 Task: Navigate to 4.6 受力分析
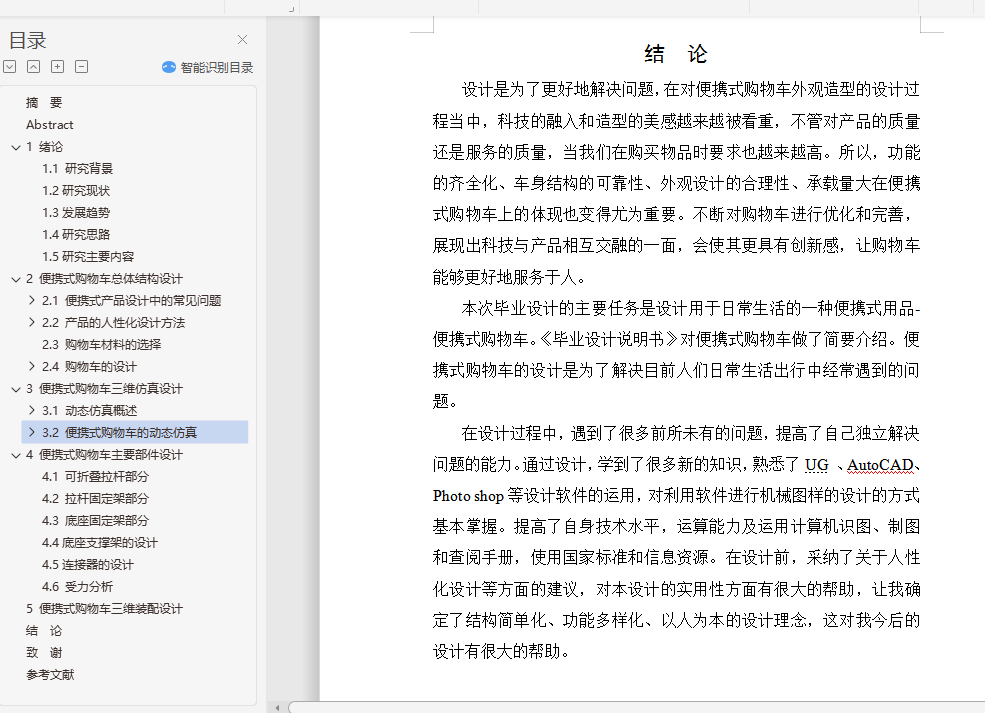(x=77, y=586)
